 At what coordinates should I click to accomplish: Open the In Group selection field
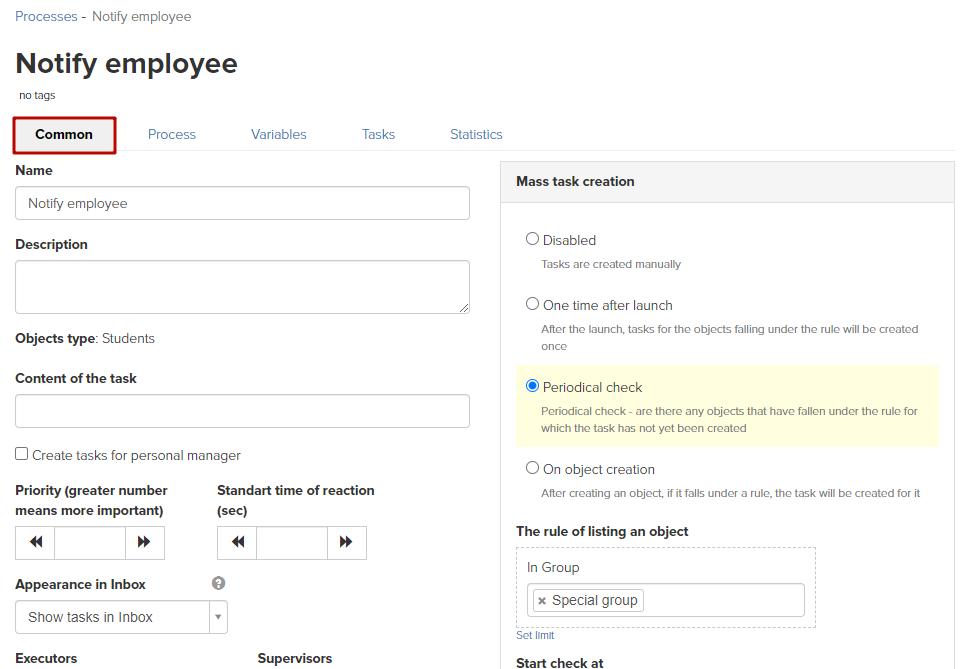[720, 601]
